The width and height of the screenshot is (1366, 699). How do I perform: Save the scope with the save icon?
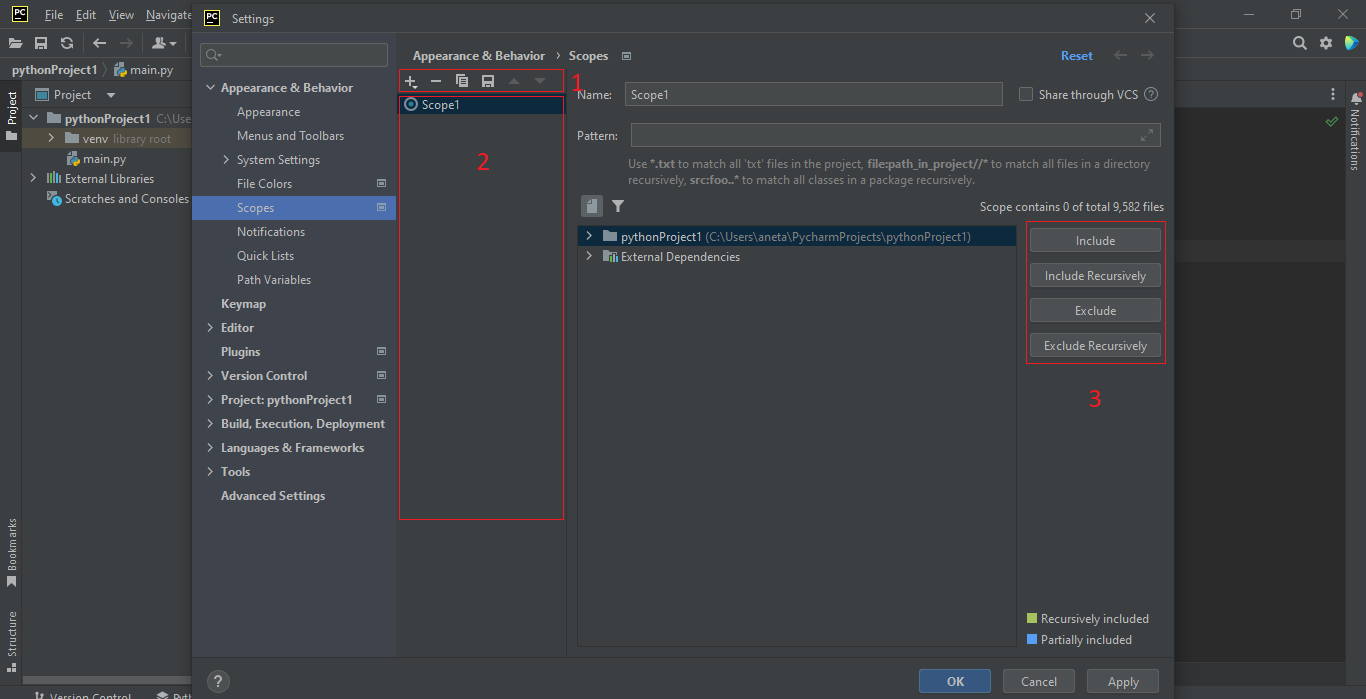coord(487,81)
